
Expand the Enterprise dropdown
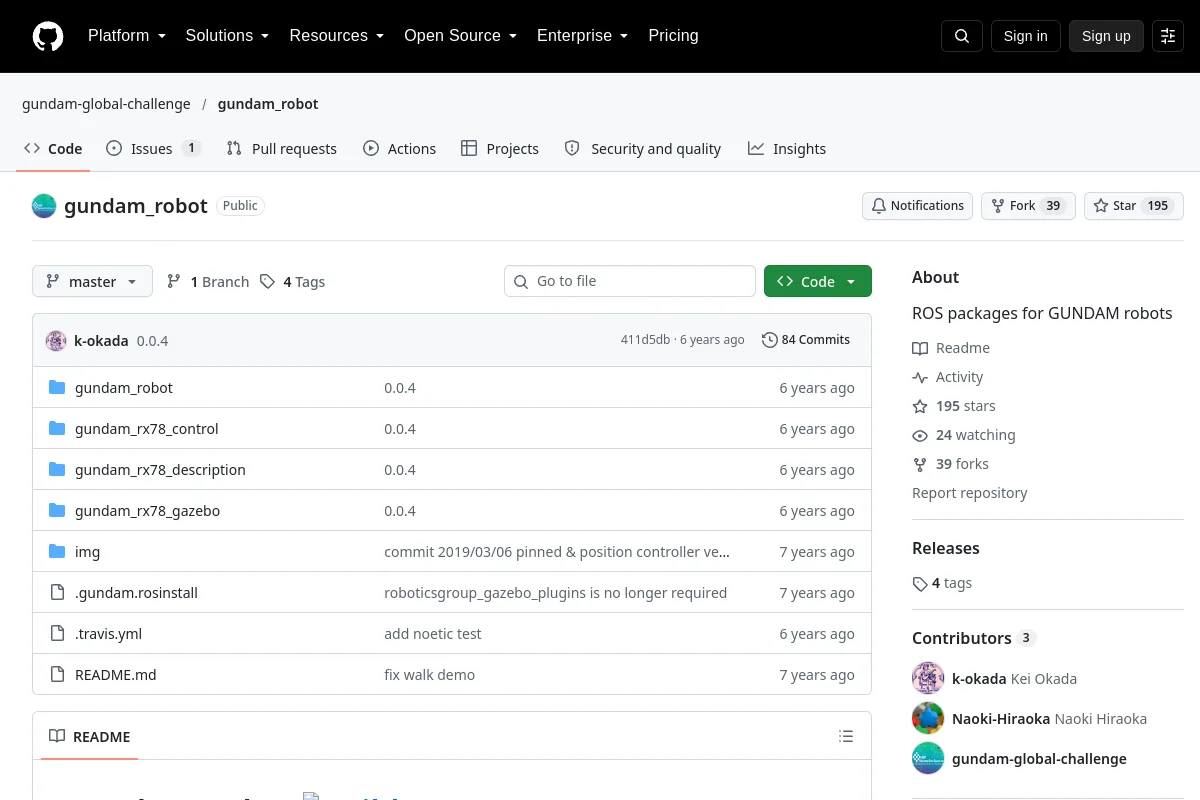coord(583,36)
